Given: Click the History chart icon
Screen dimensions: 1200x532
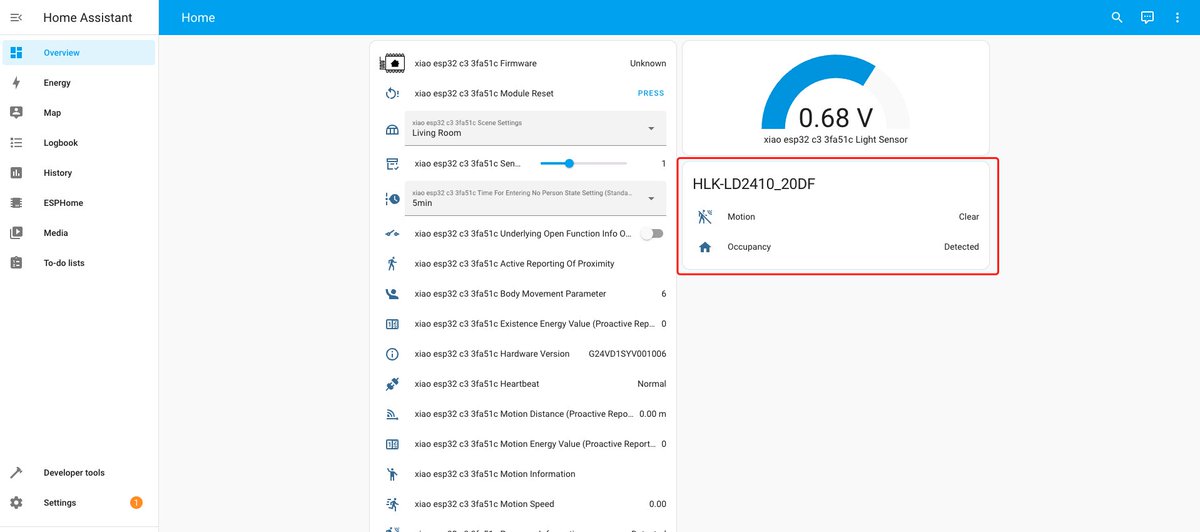Looking at the screenshot, I should coord(16,173).
